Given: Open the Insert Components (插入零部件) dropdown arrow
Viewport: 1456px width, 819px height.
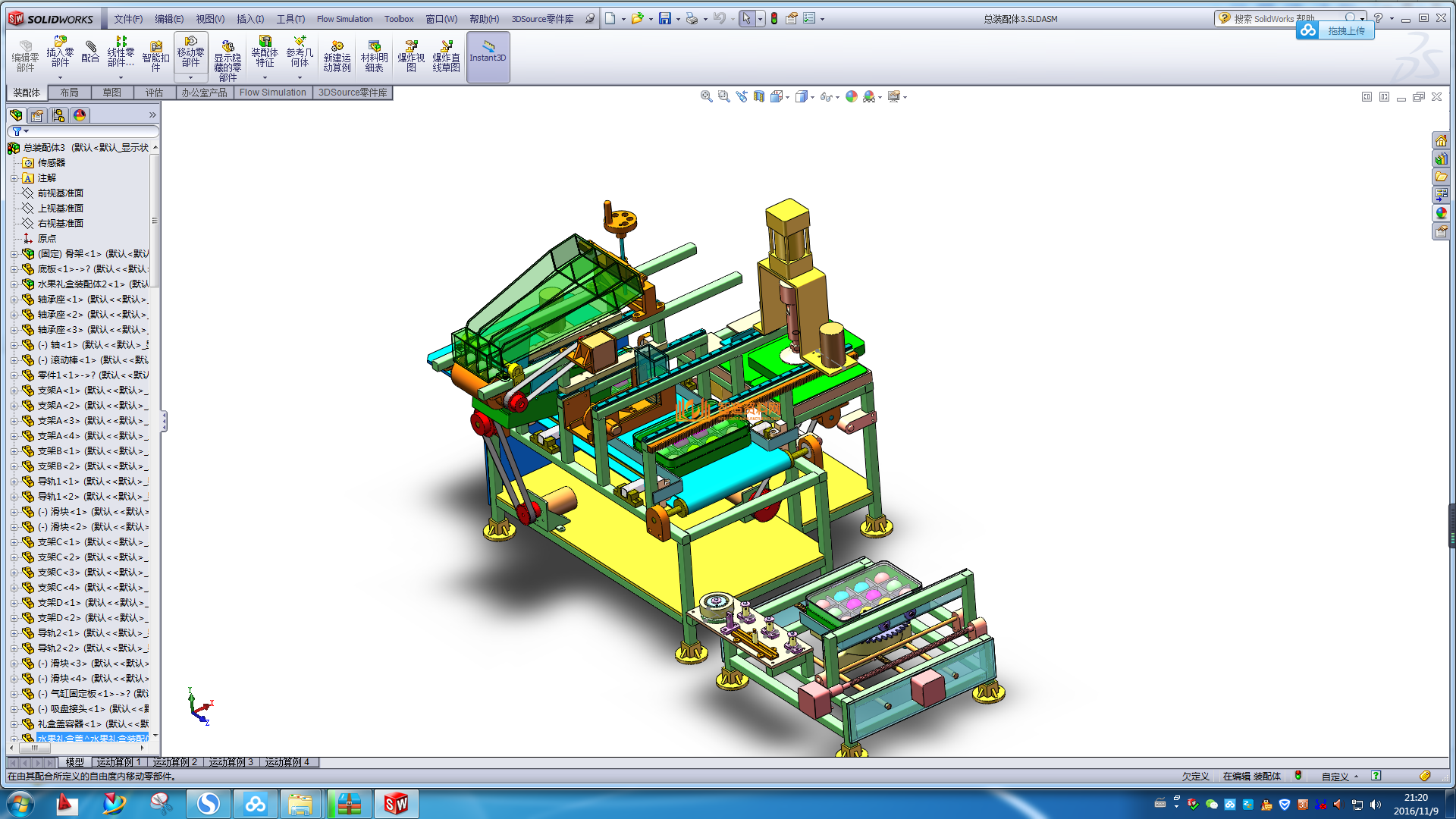Looking at the screenshot, I should (x=60, y=77).
